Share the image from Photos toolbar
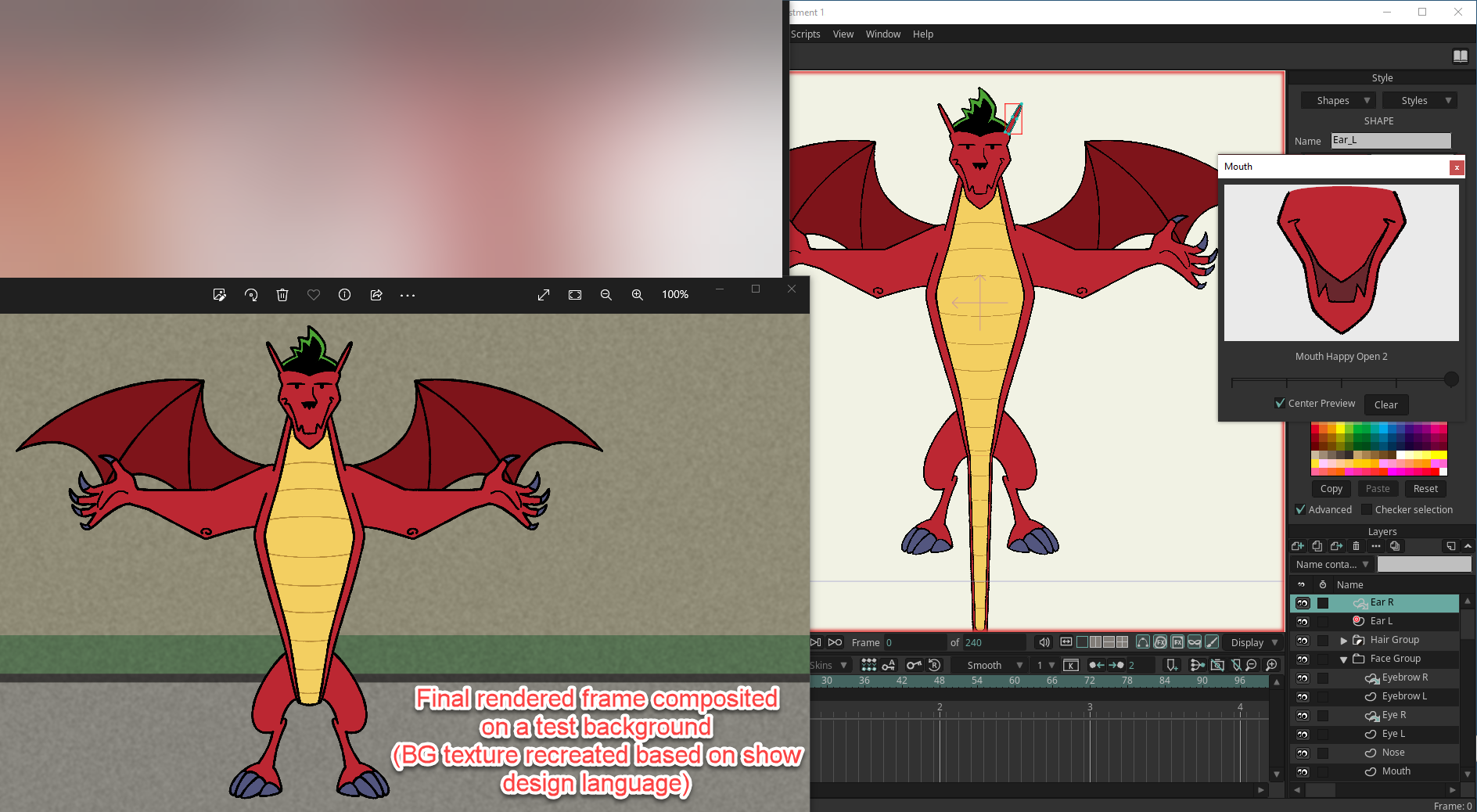 376,295
